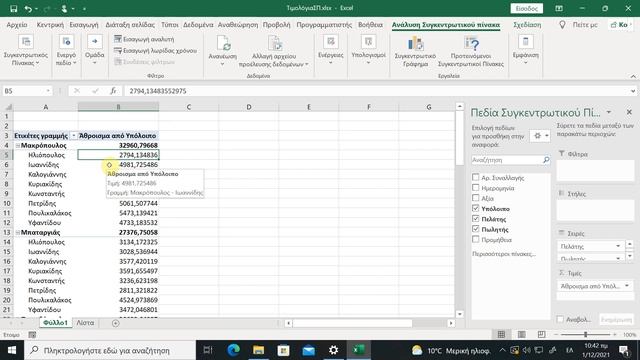Uncheck the Πωλητής field checkbox
The width and height of the screenshot is (640, 360).
pos(476,229)
